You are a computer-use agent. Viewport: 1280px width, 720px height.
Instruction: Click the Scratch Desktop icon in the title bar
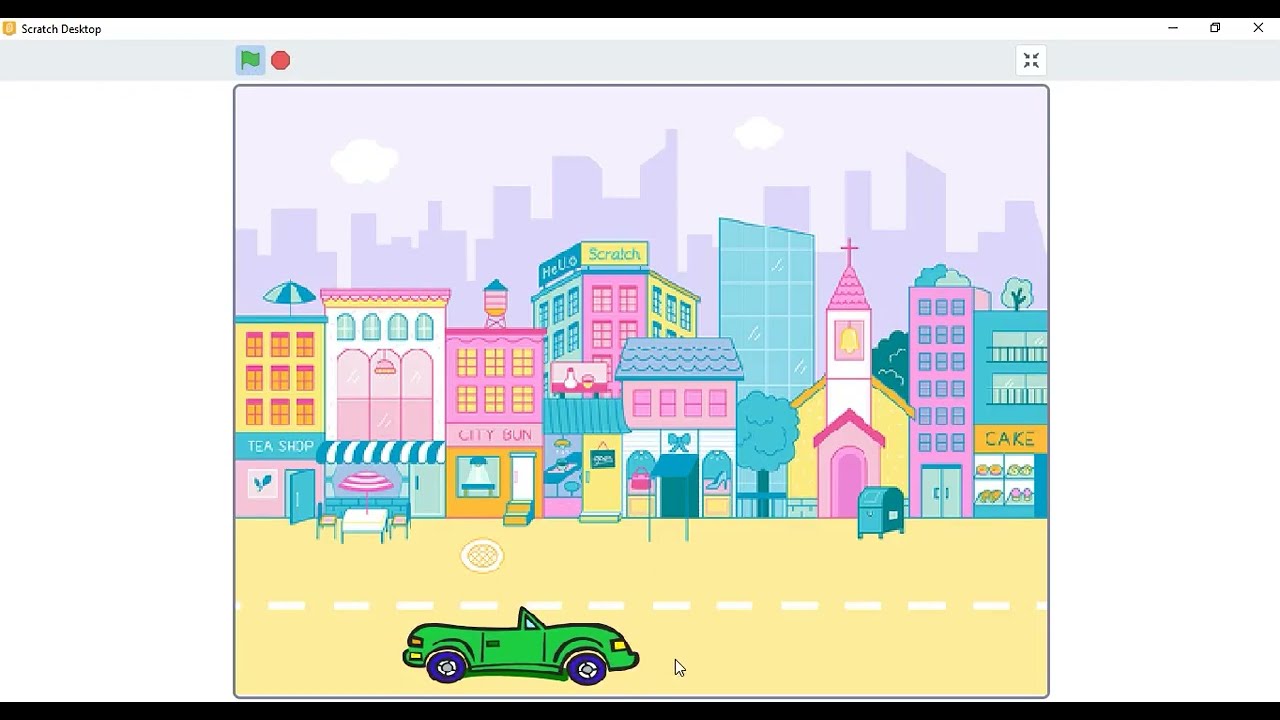pos(10,29)
